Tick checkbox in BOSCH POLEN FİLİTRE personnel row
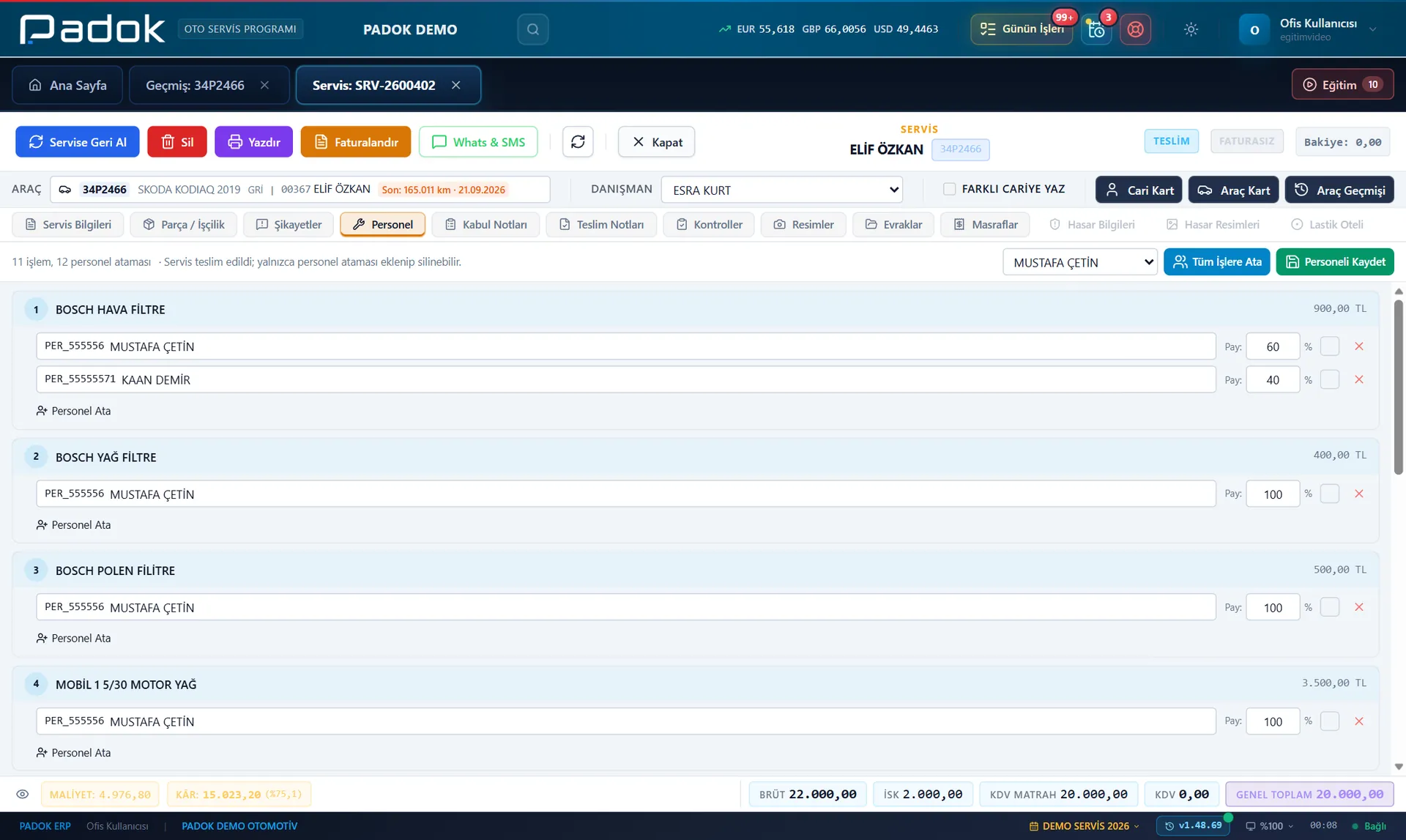1406x840 pixels. coord(1330,607)
